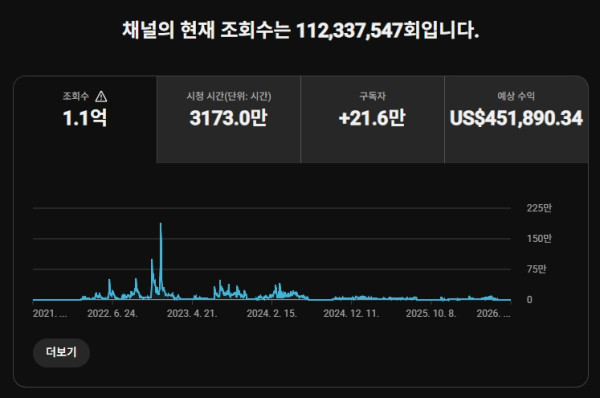Click the truncated 2026 date label
This screenshot has height=398, width=600.
[493, 313]
